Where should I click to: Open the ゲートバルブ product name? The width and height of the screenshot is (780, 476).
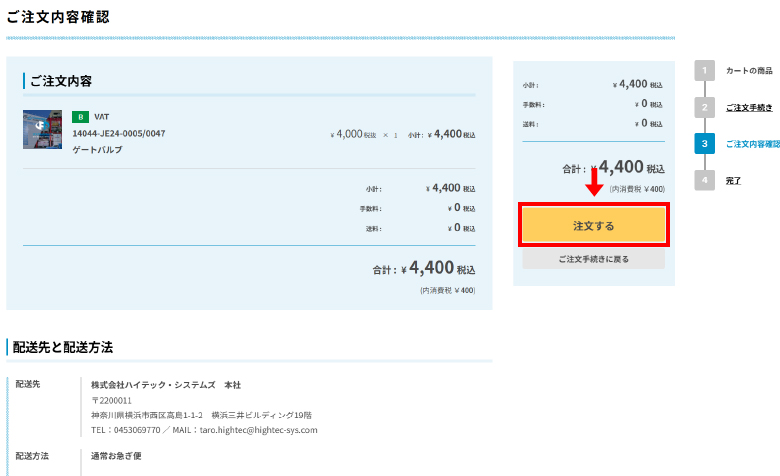98,149
